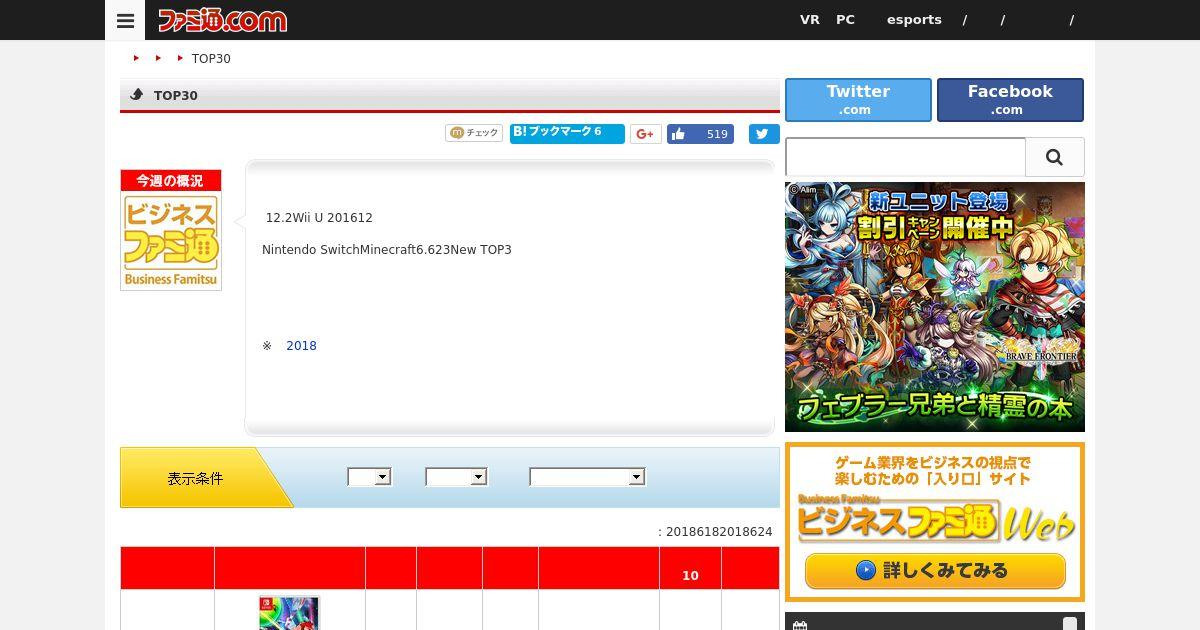Share via the Google+ icon
This screenshot has width=1200, height=630.
point(645,134)
